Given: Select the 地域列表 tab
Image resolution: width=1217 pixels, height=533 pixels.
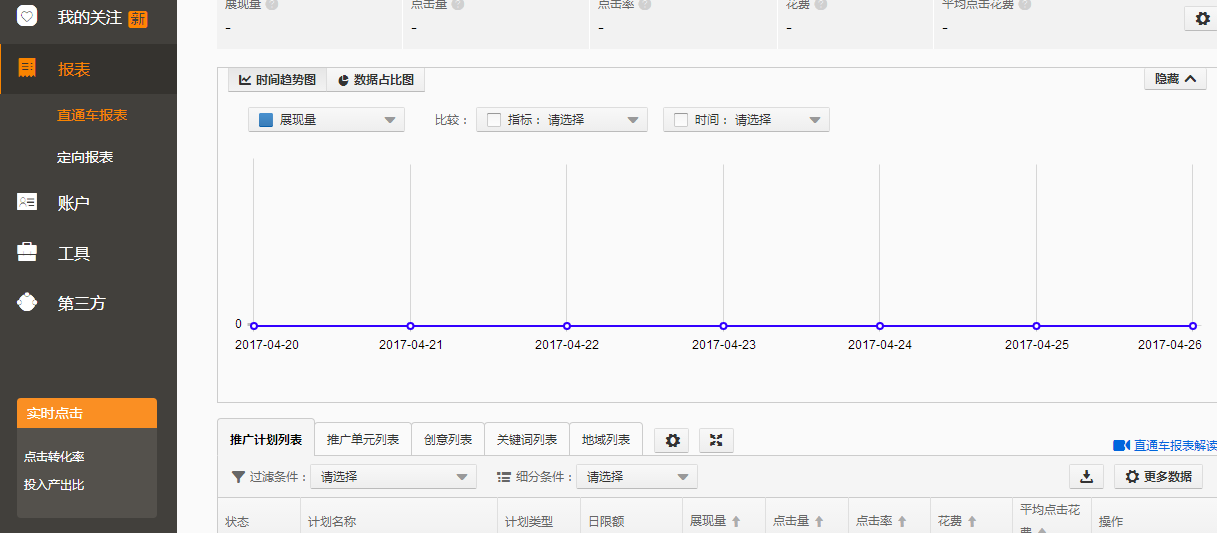Looking at the screenshot, I should 606,440.
